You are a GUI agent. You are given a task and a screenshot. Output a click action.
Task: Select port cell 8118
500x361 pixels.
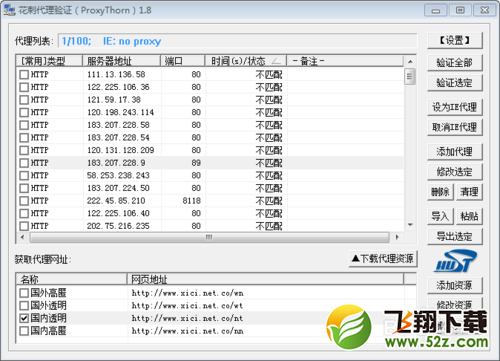click(x=192, y=201)
